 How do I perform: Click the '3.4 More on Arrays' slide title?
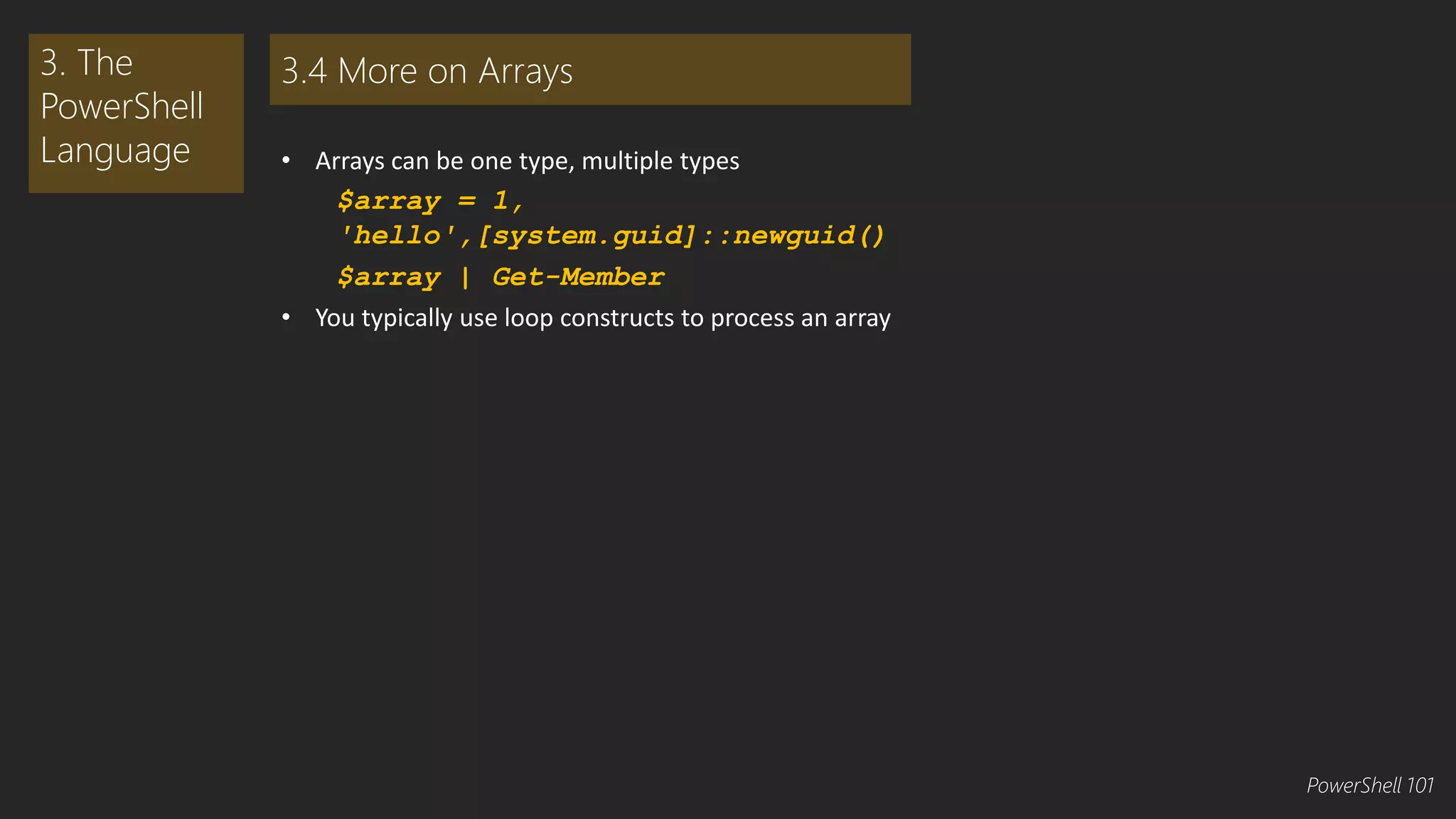point(427,71)
